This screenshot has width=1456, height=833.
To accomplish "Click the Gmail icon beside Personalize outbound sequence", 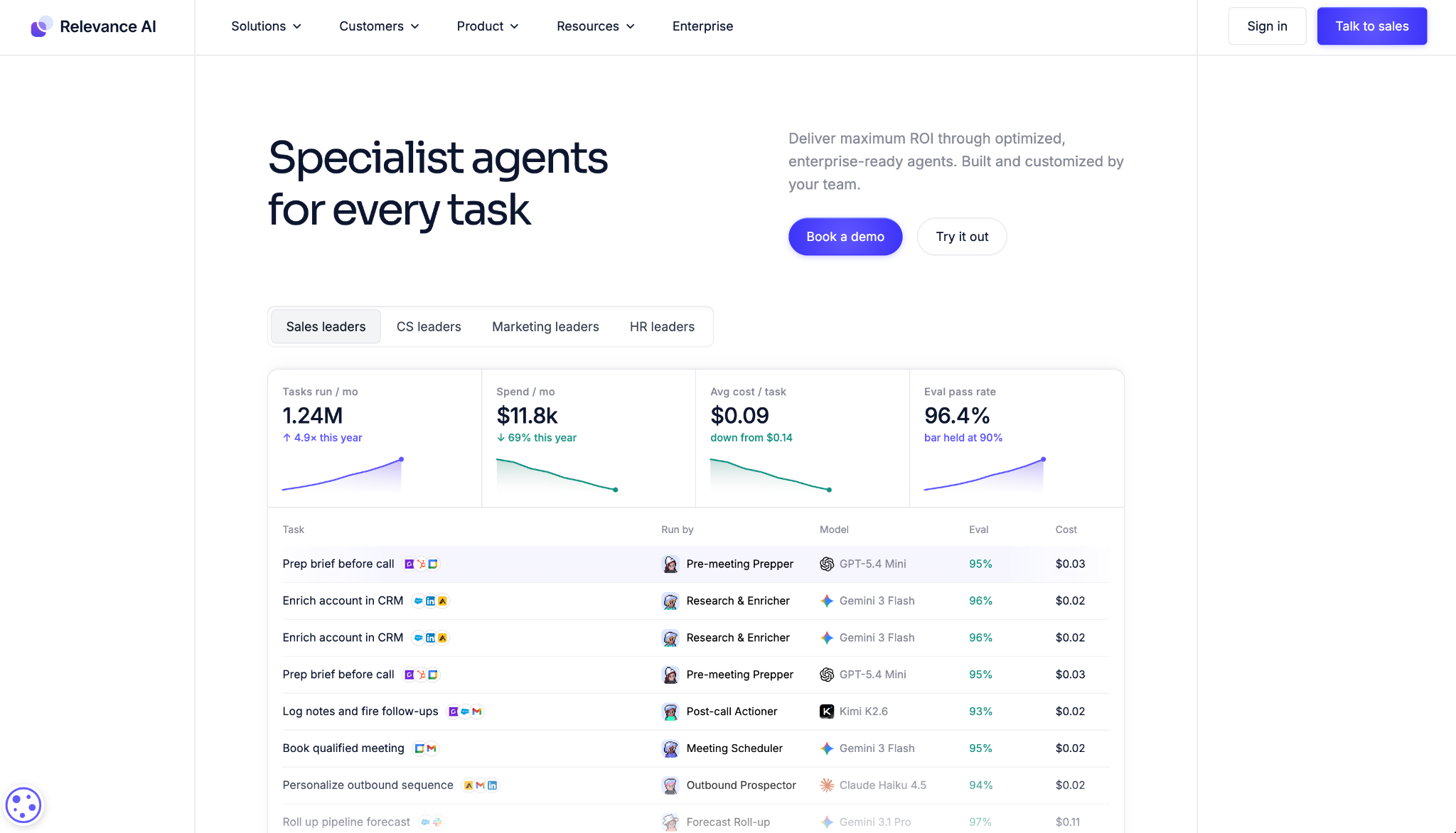I will (x=481, y=785).
